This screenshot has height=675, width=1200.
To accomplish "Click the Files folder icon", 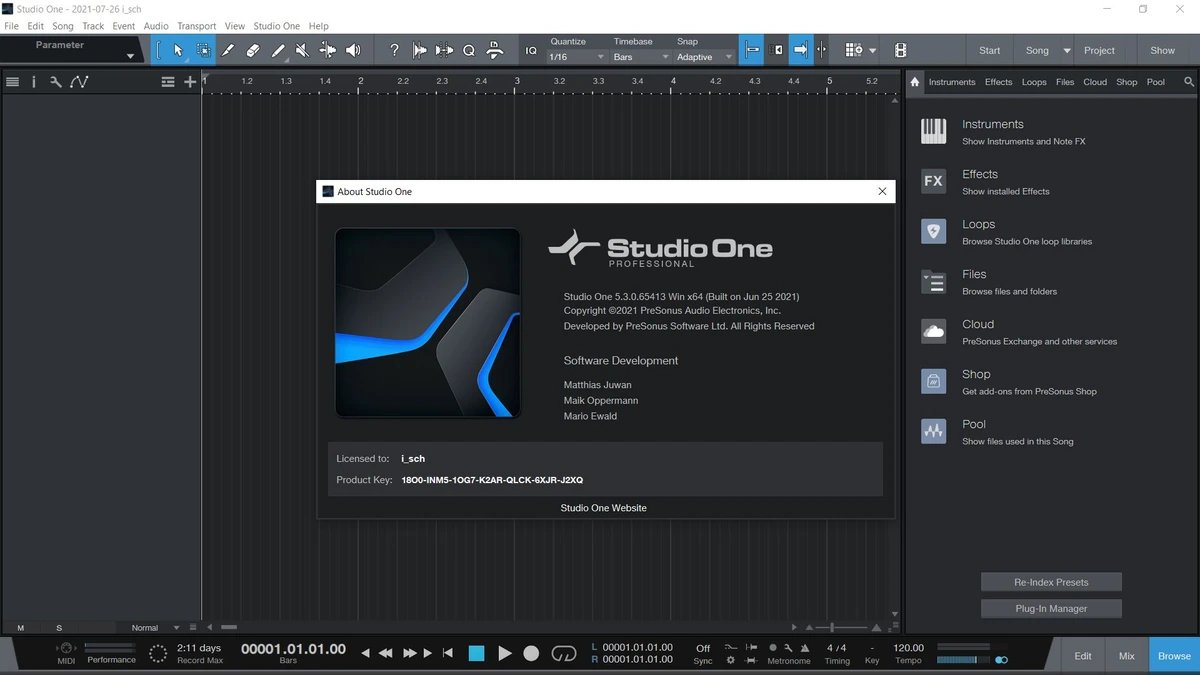I will [x=933, y=281].
